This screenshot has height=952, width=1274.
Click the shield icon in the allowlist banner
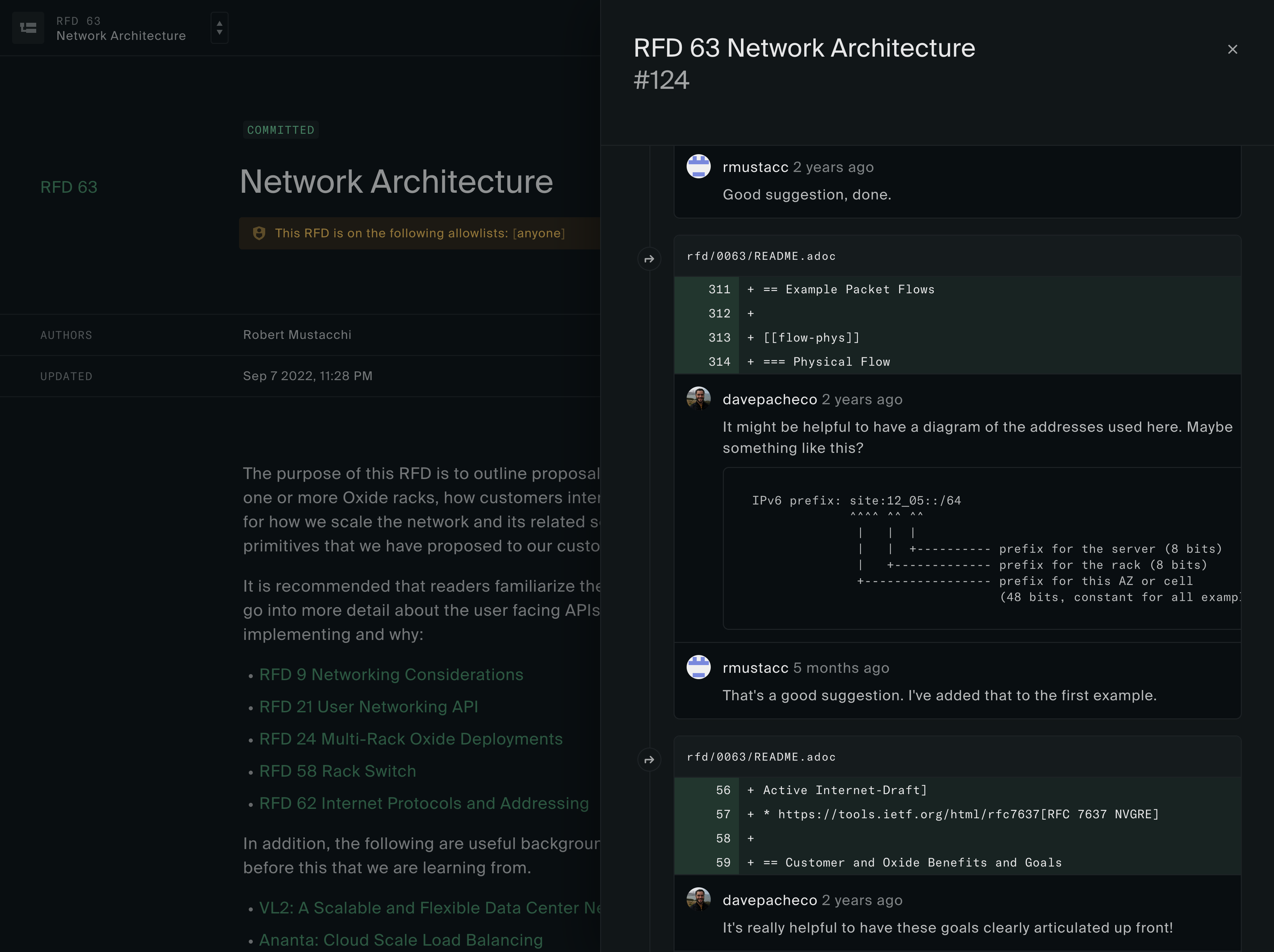258,233
